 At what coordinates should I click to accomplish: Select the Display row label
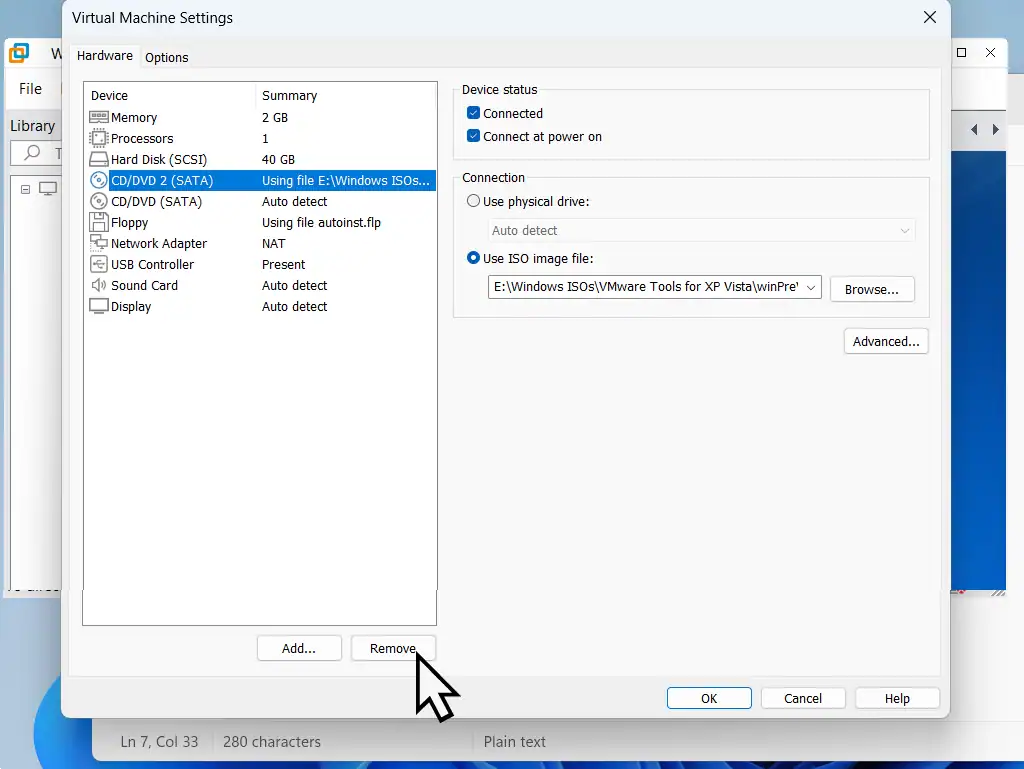pyautogui.click(x=131, y=306)
